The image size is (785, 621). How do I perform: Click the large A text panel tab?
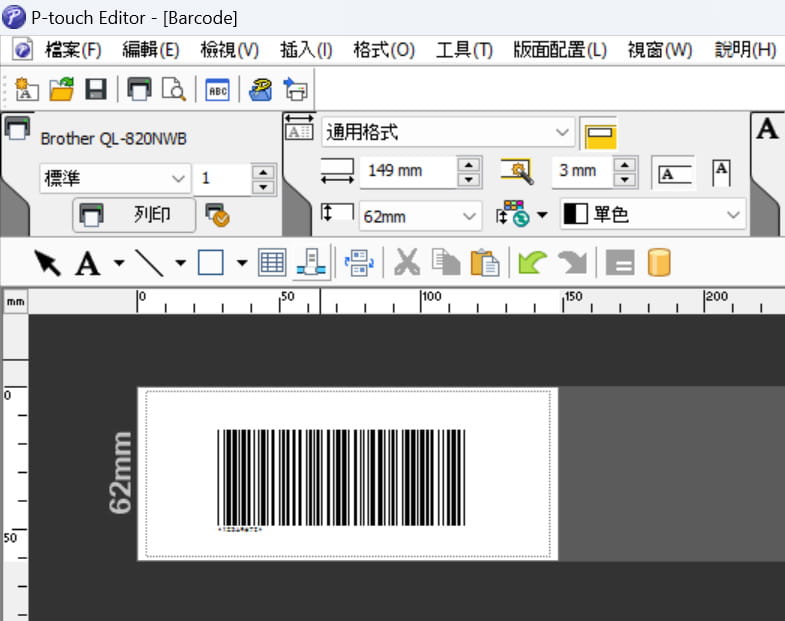tap(767, 129)
